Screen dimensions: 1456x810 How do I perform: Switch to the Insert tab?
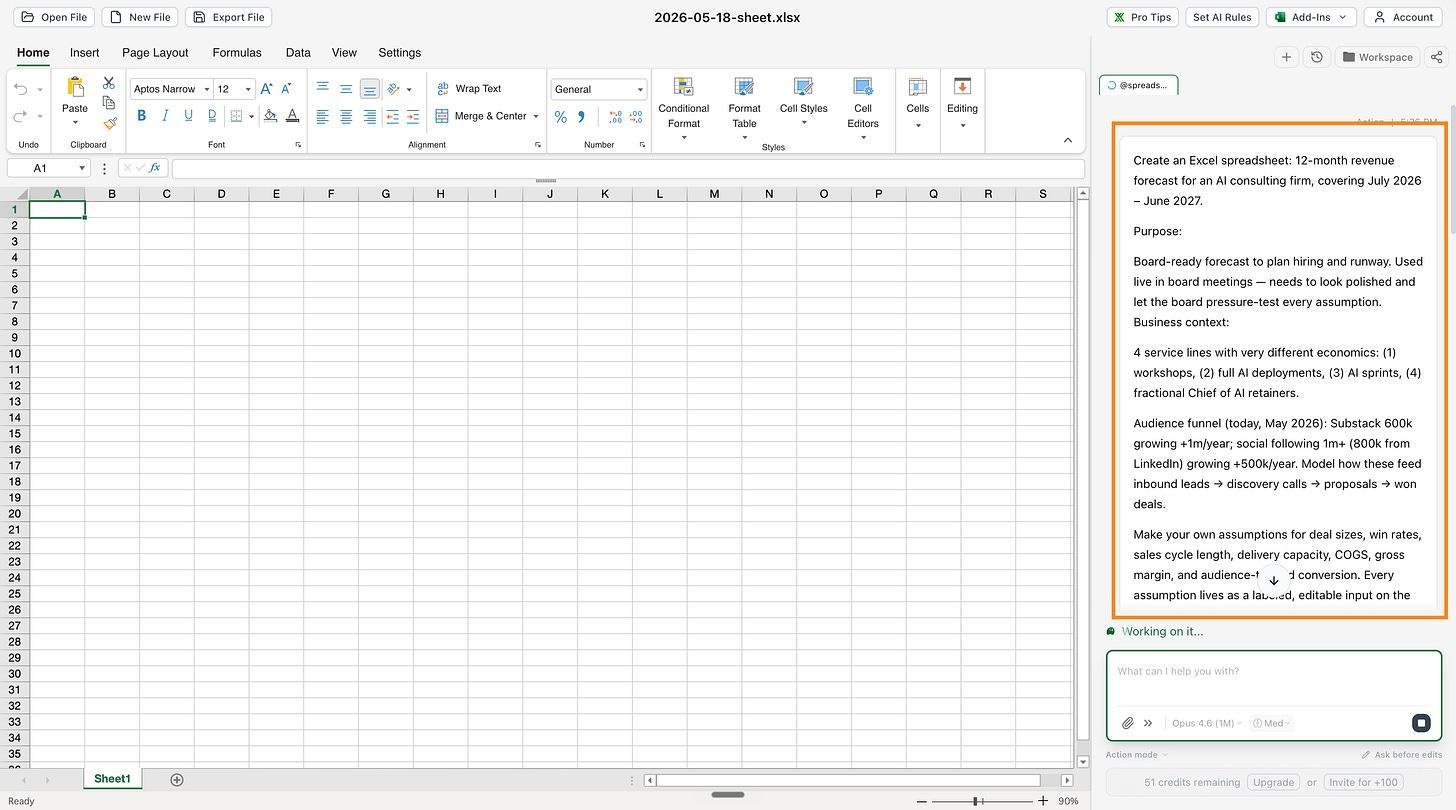(x=84, y=53)
